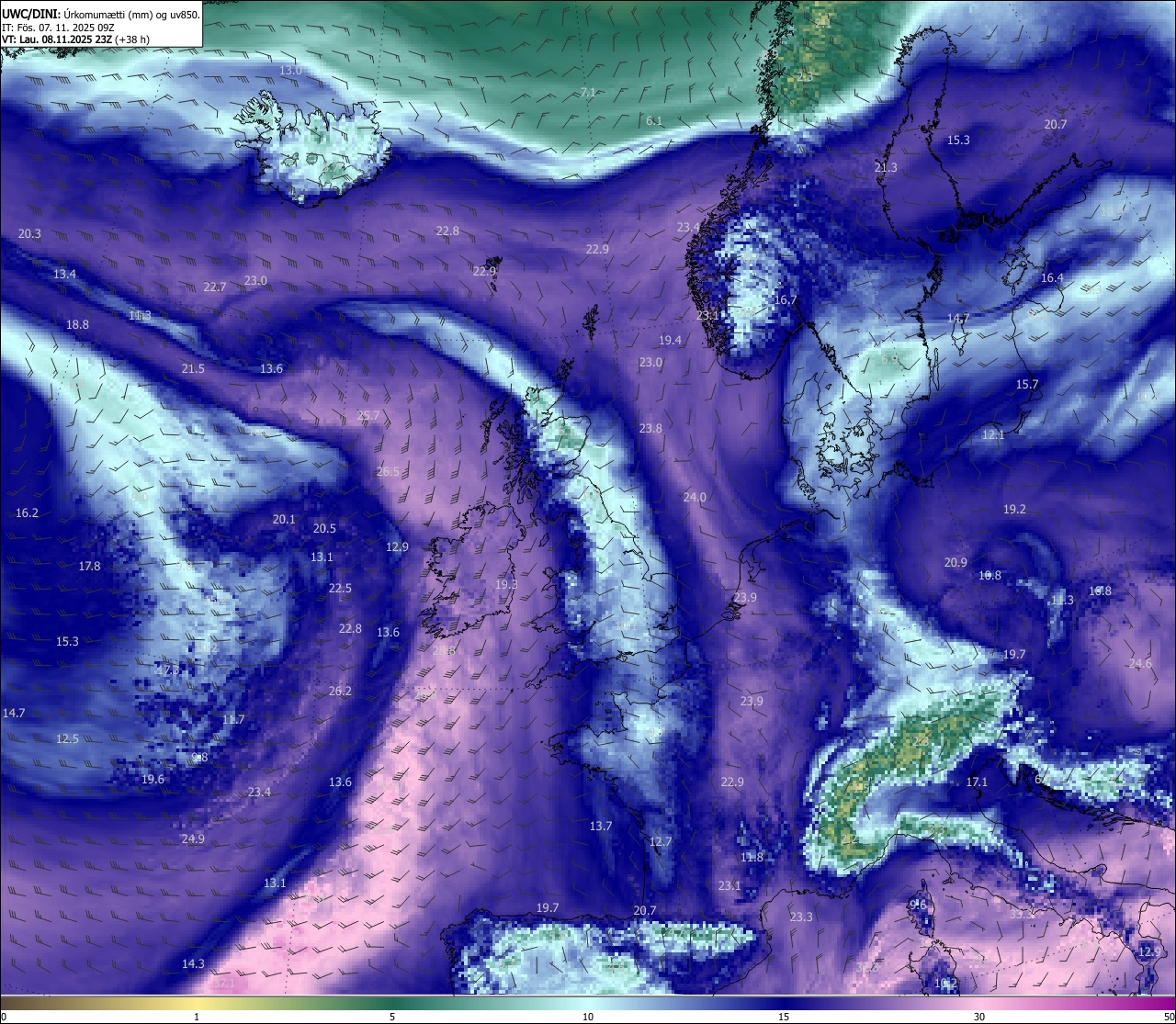This screenshot has height=1024, width=1176.
Task: Click the 23.3 value label
Action: [x=801, y=917]
